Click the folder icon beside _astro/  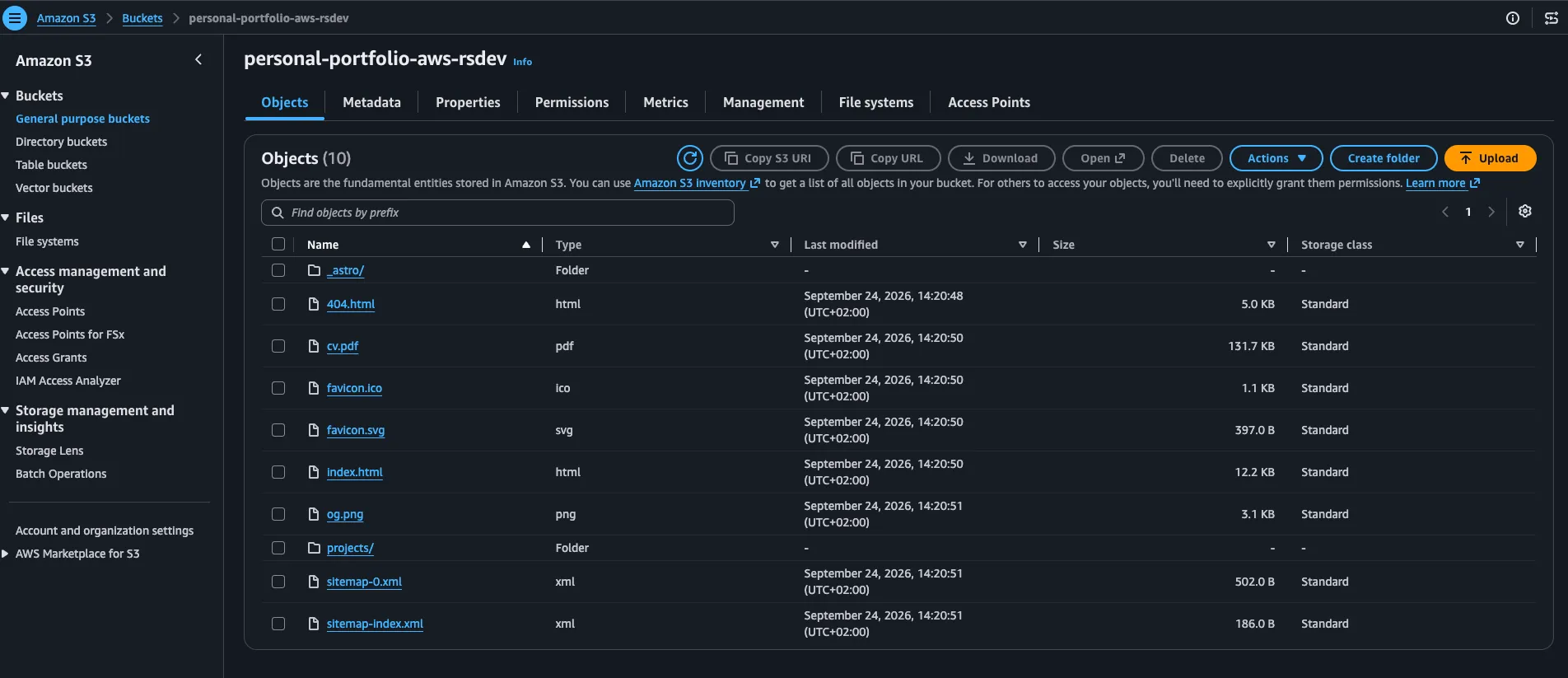coord(314,270)
